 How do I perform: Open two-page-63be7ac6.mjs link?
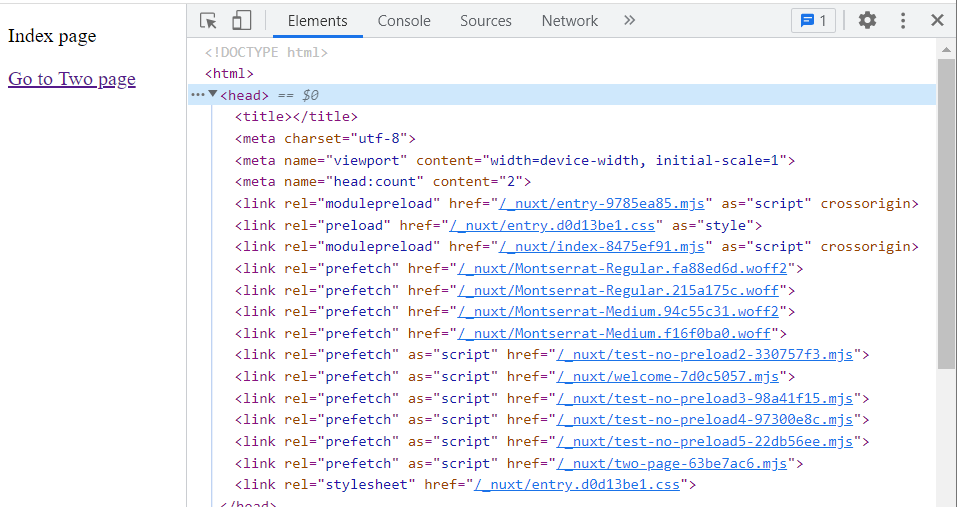pos(671,464)
